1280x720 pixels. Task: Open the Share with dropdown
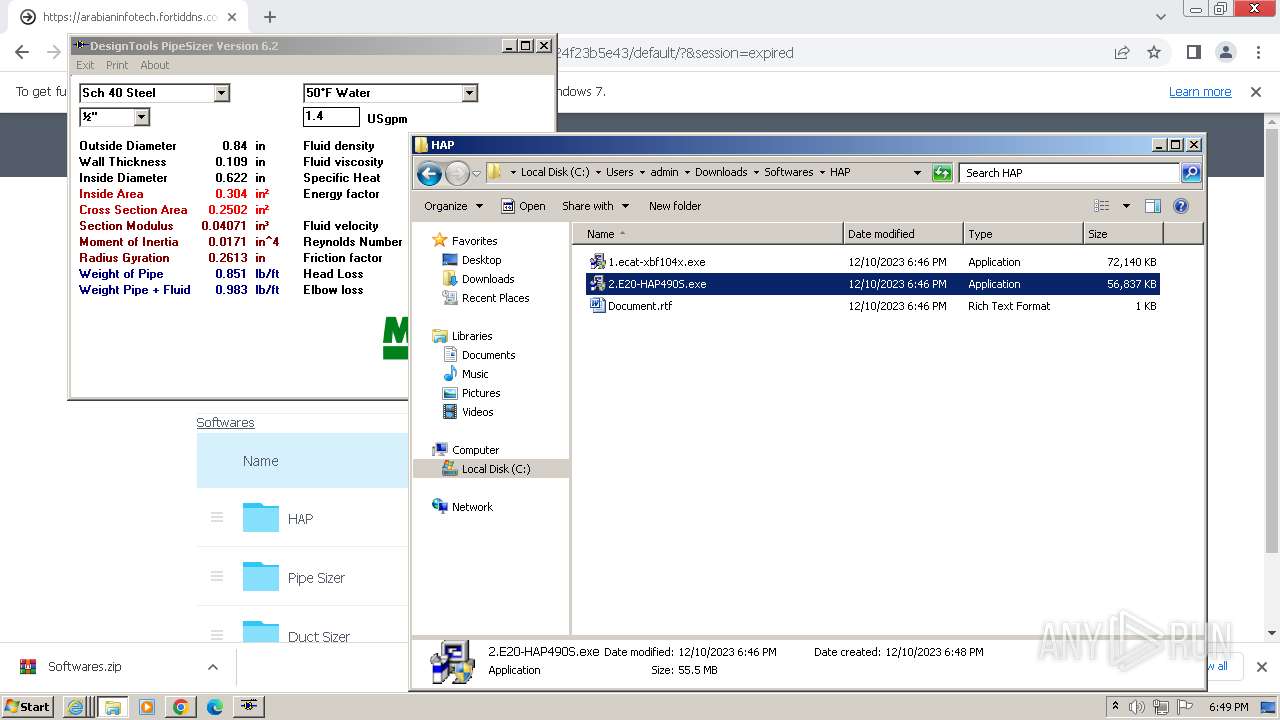tap(595, 206)
